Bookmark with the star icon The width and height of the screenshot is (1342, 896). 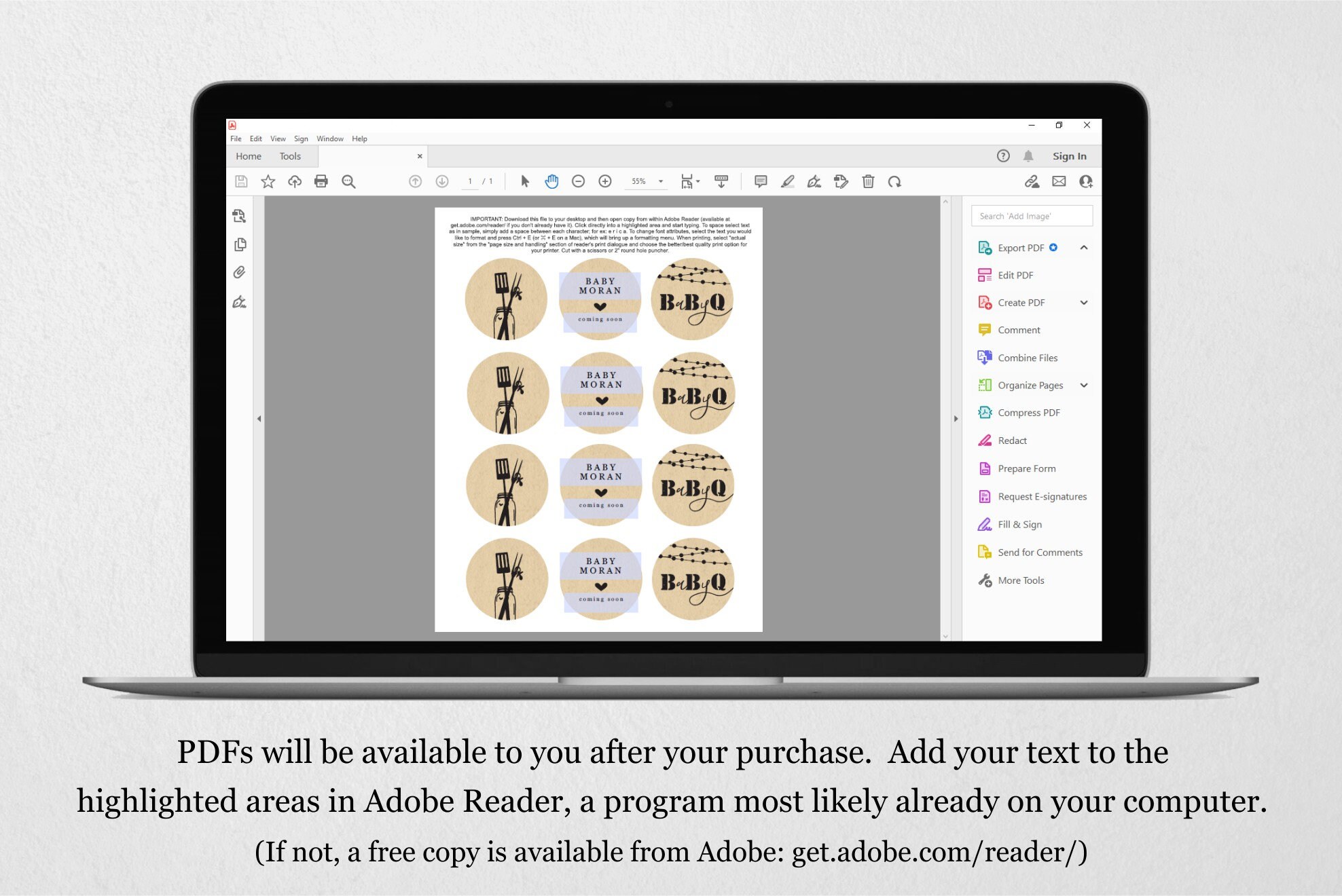(268, 181)
